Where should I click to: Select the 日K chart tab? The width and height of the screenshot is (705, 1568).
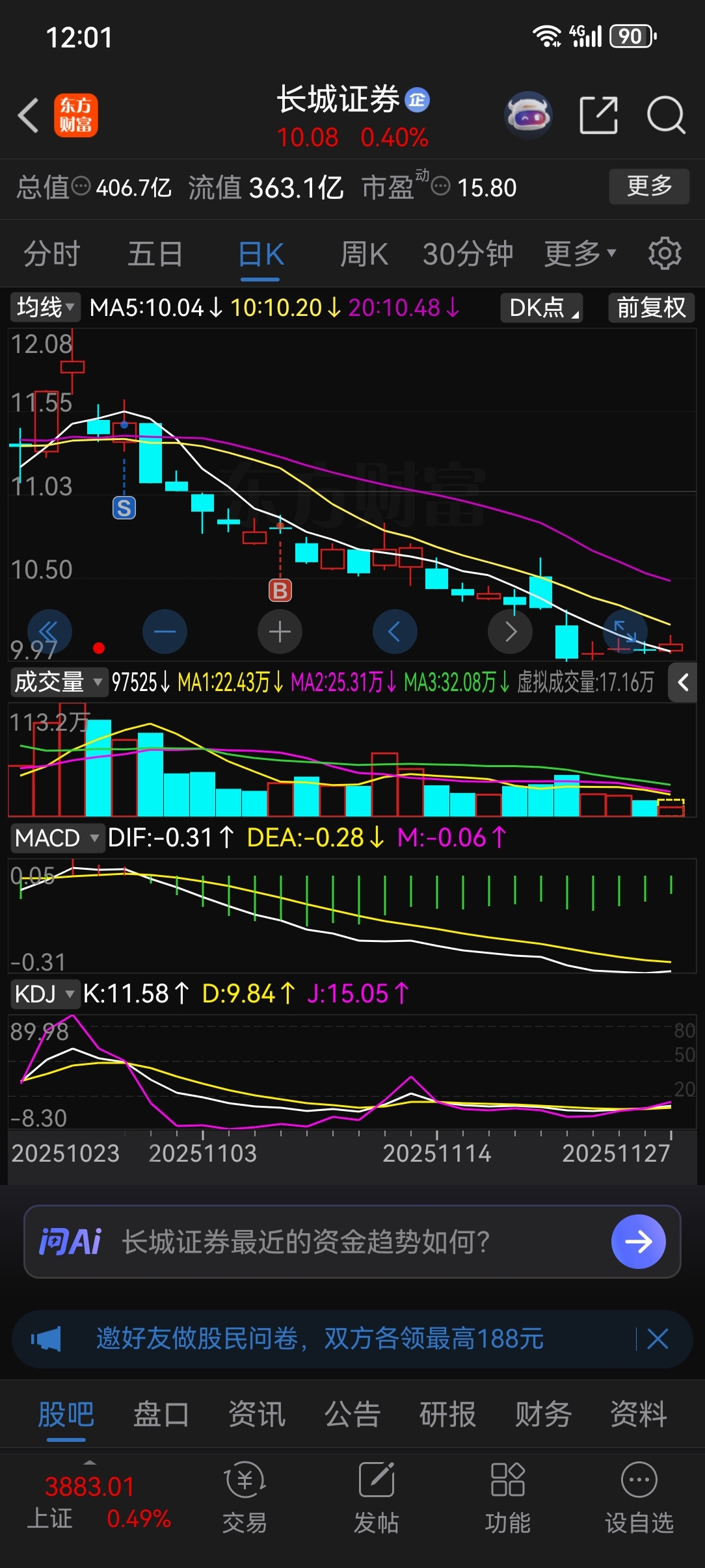(261, 254)
